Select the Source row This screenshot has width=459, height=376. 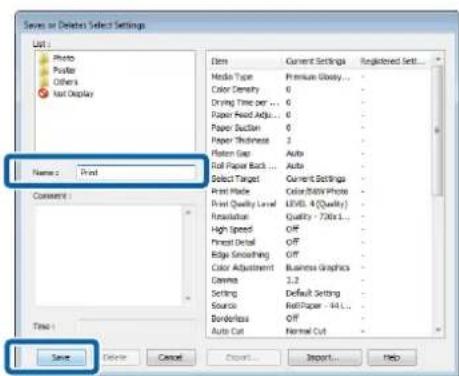coord(320,306)
